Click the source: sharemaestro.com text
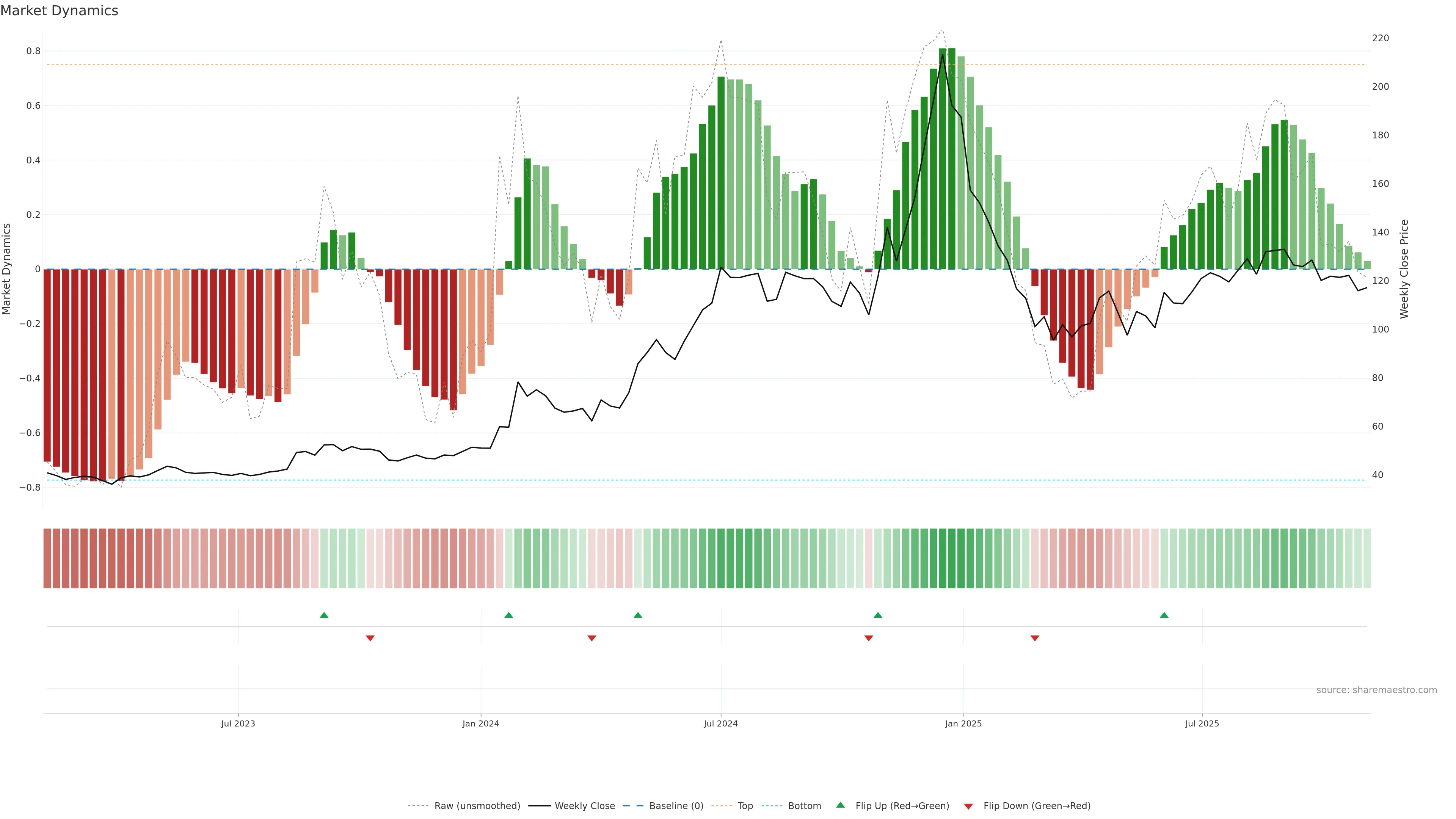Image resolution: width=1456 pixels, height=819 pixels. (1376, 690)
